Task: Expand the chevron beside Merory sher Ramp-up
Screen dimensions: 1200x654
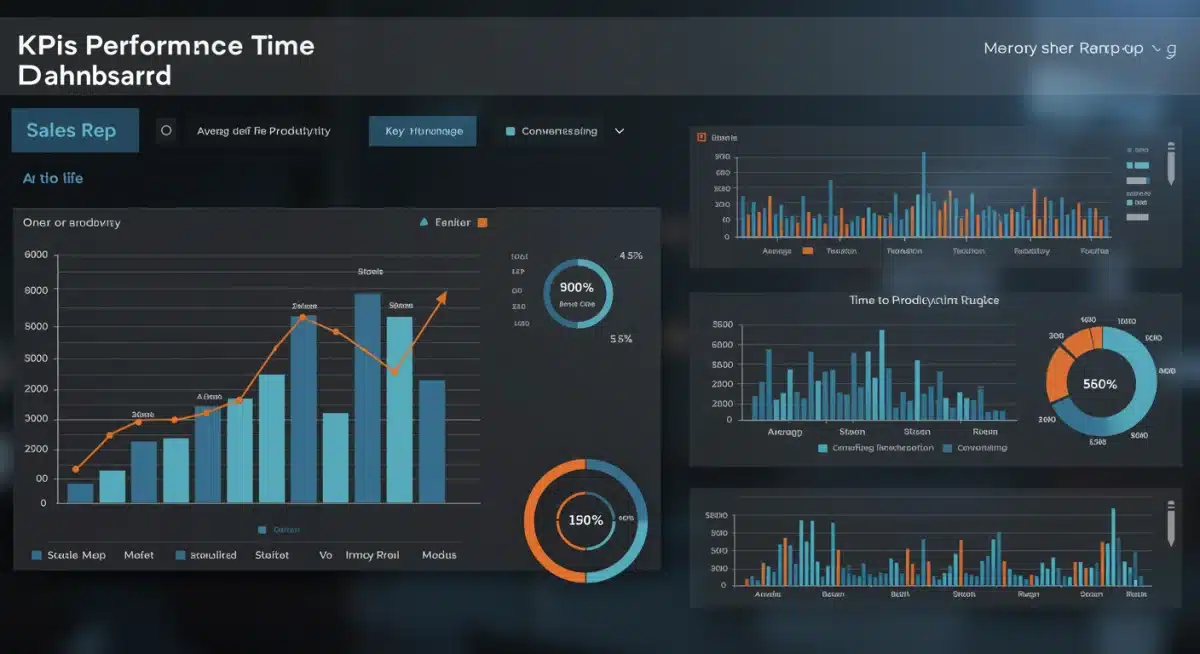Action: (x=1155, y=47)
